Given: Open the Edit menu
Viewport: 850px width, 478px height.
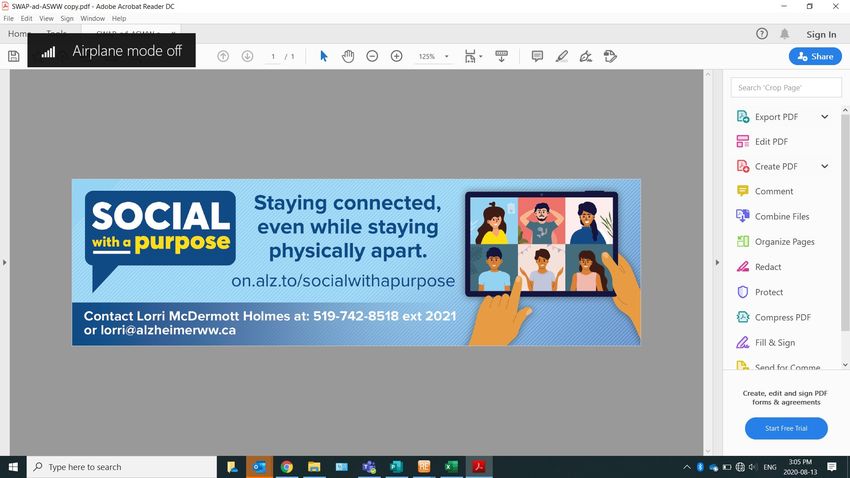Looking at the screenshot, I should coord(27,18).
